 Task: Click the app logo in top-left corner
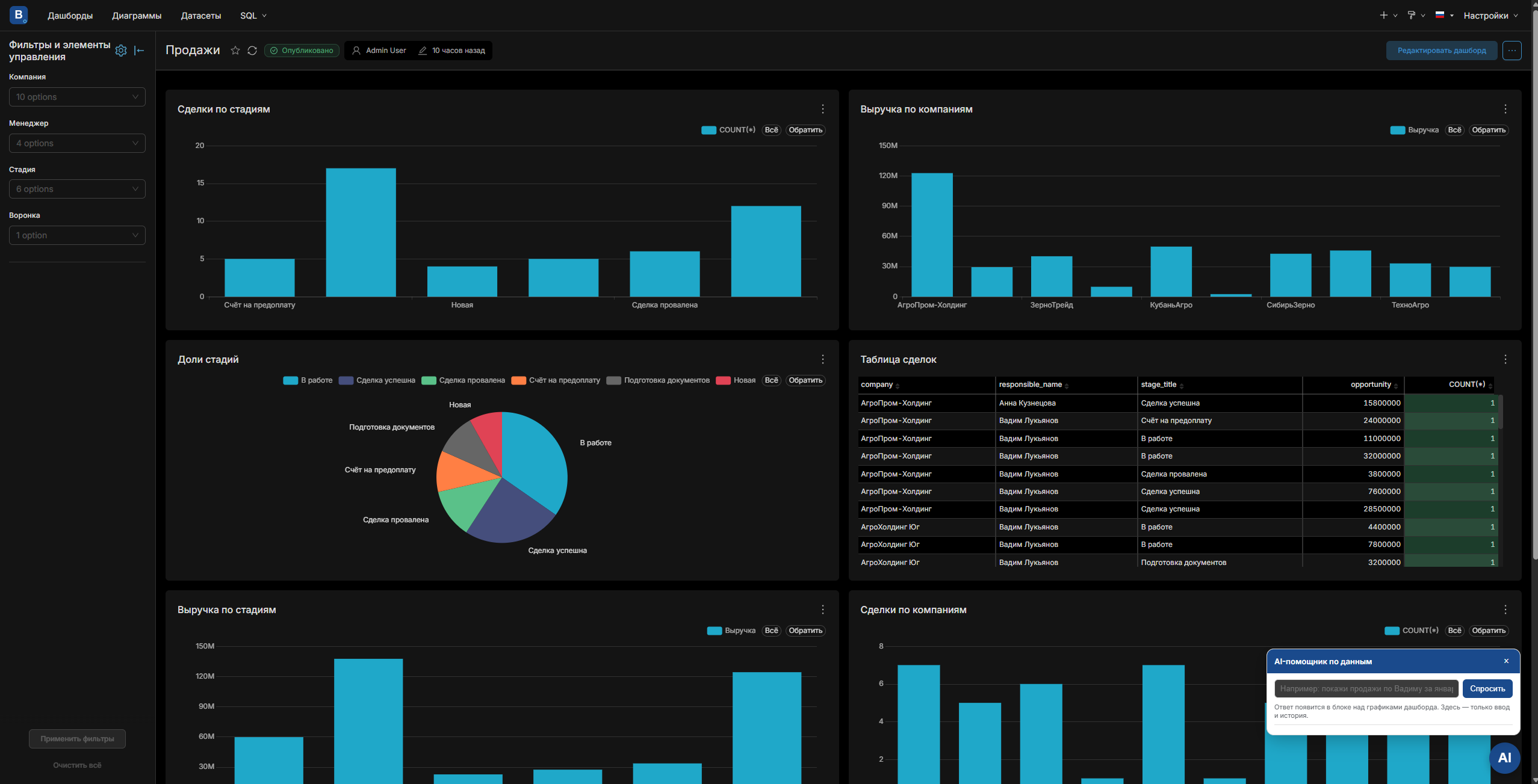pos(19,15)
